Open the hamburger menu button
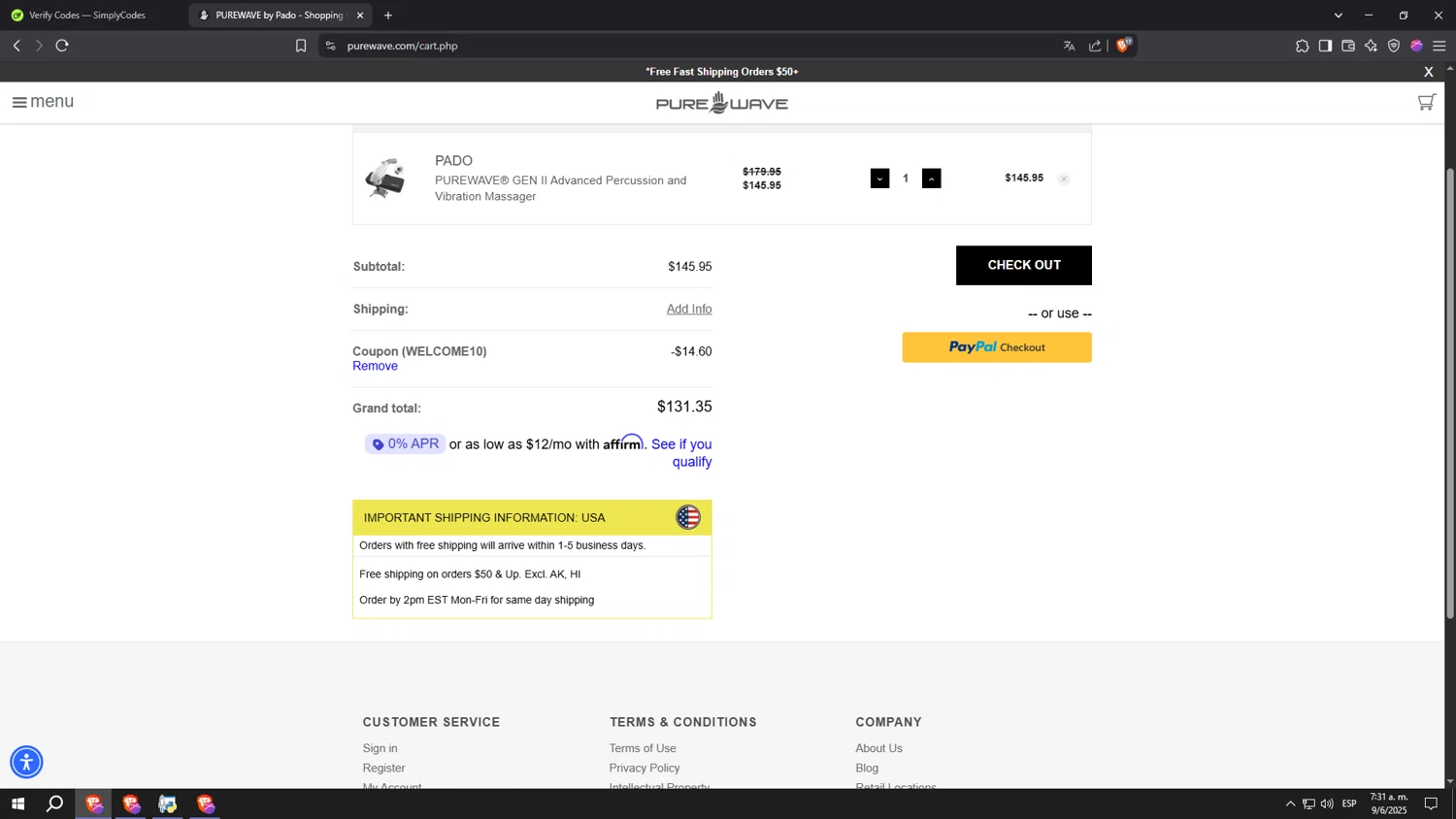 click(43, 102)
